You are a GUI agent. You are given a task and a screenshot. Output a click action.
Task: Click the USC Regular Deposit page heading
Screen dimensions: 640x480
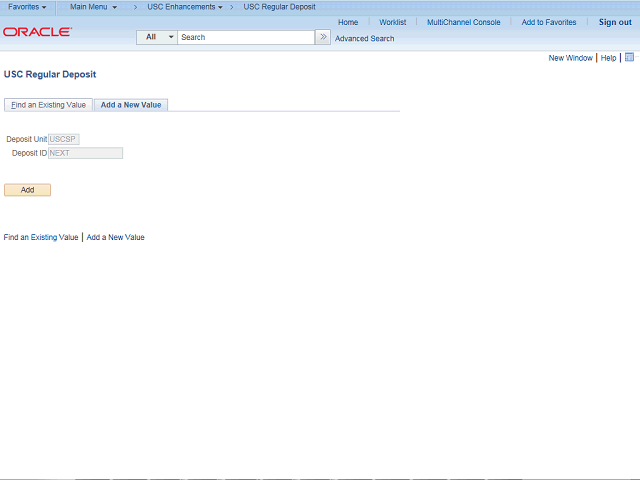50,74
